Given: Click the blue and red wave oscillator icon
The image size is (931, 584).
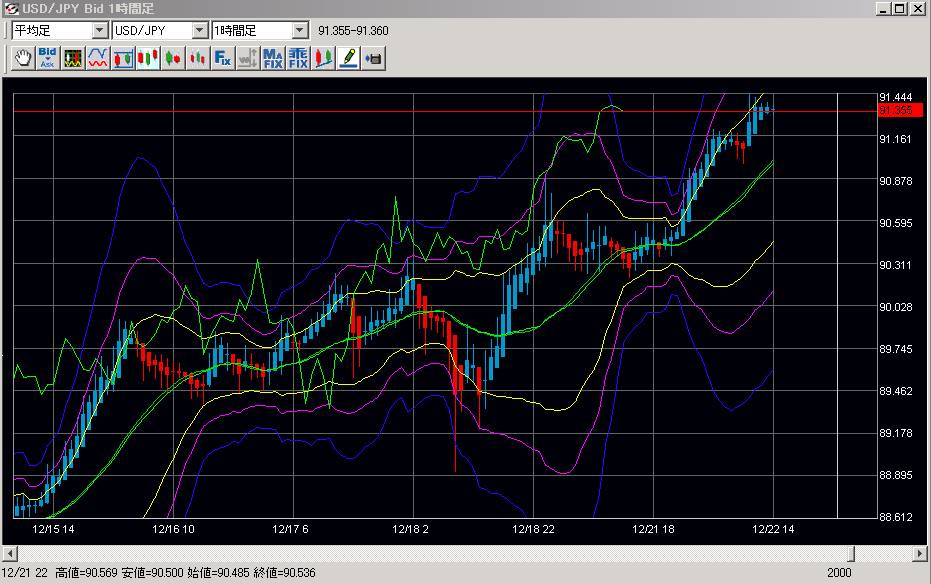Looking at the screenshot, I should coord(98,58).
